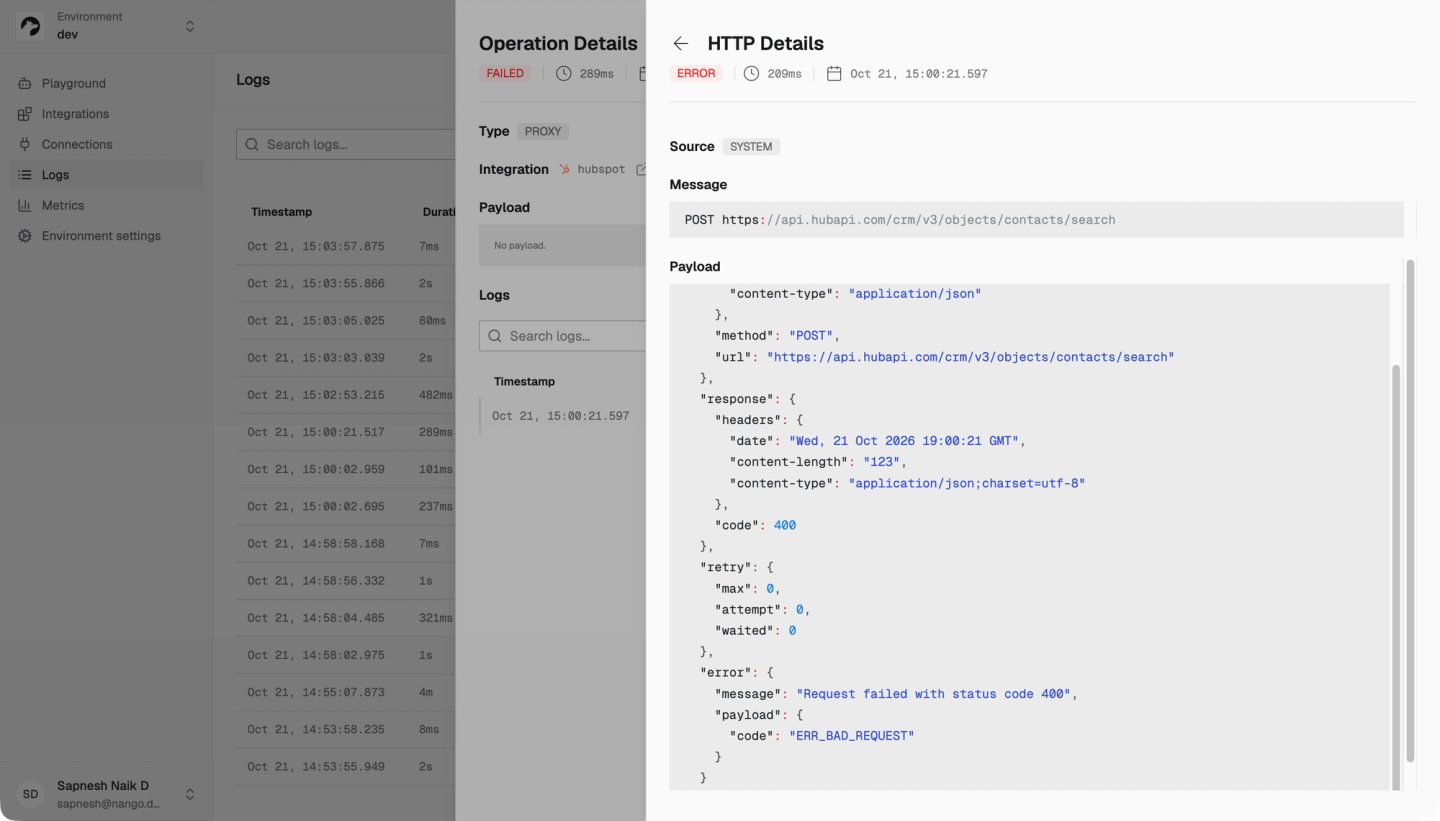Click the Timestamp column header in main Logs

pos(282,212)
